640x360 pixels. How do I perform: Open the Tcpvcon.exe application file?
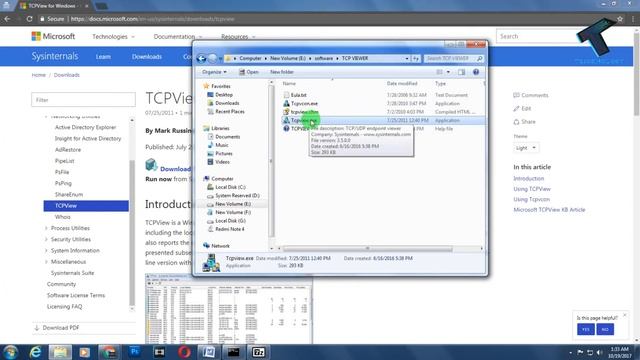(x=304, y=103)
